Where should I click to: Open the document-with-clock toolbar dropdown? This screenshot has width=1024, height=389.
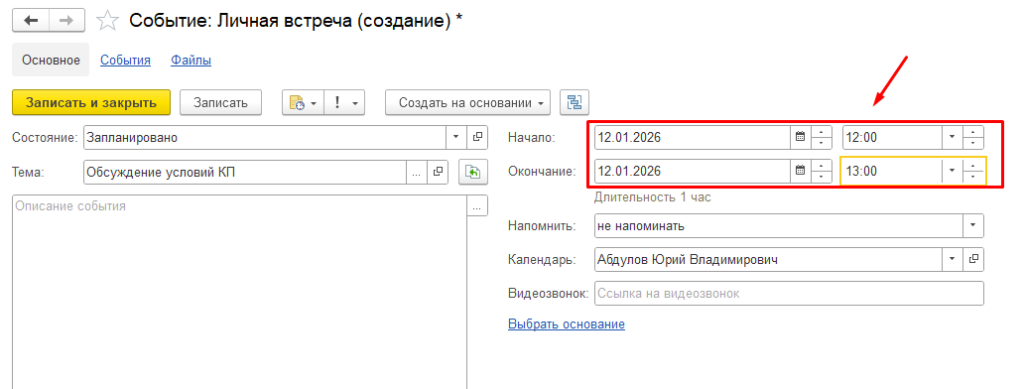tap(303, 102)
